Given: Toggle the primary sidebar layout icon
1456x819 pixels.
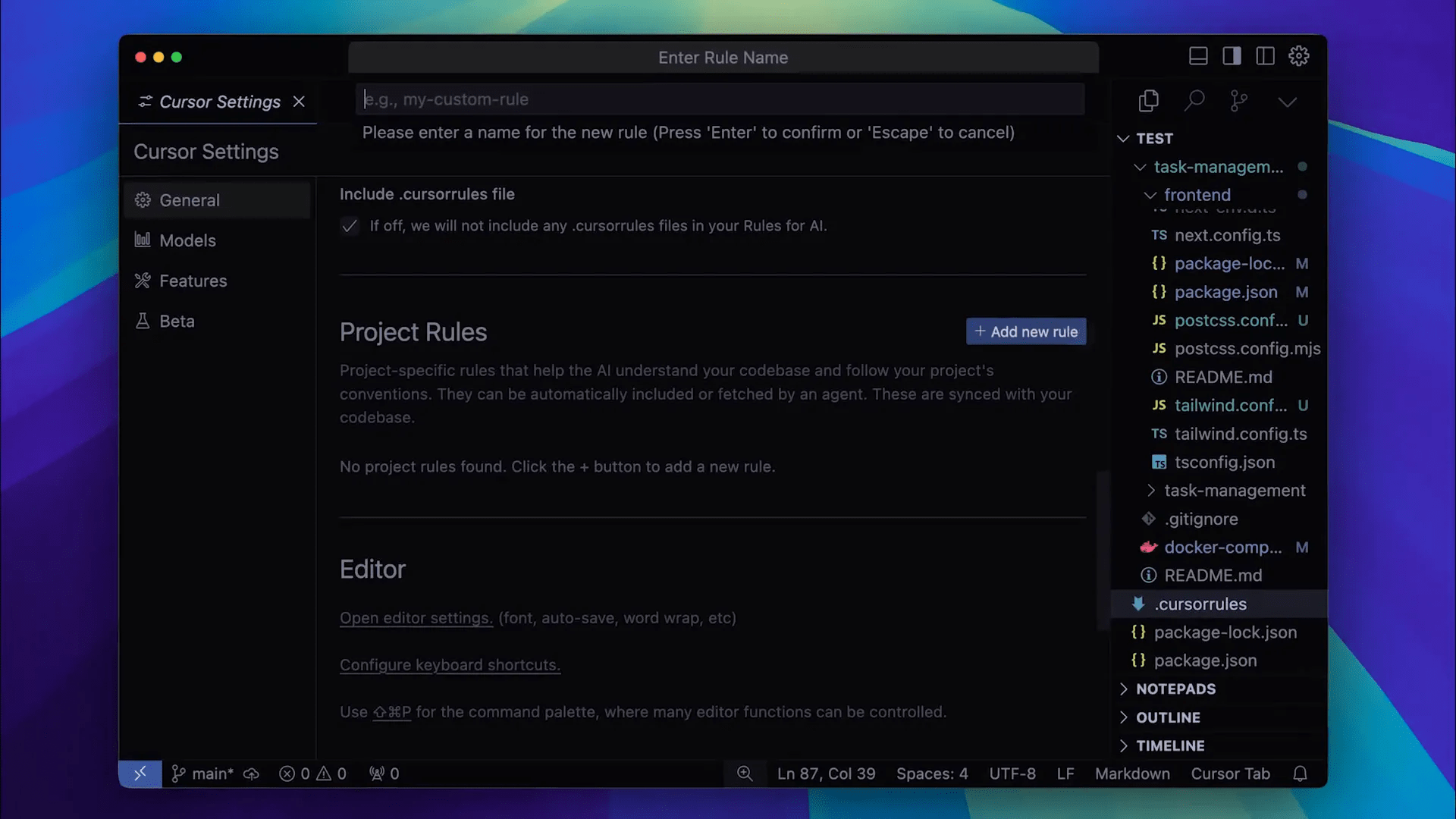Looking at the screenshot, I should (x=1232, y=56).
